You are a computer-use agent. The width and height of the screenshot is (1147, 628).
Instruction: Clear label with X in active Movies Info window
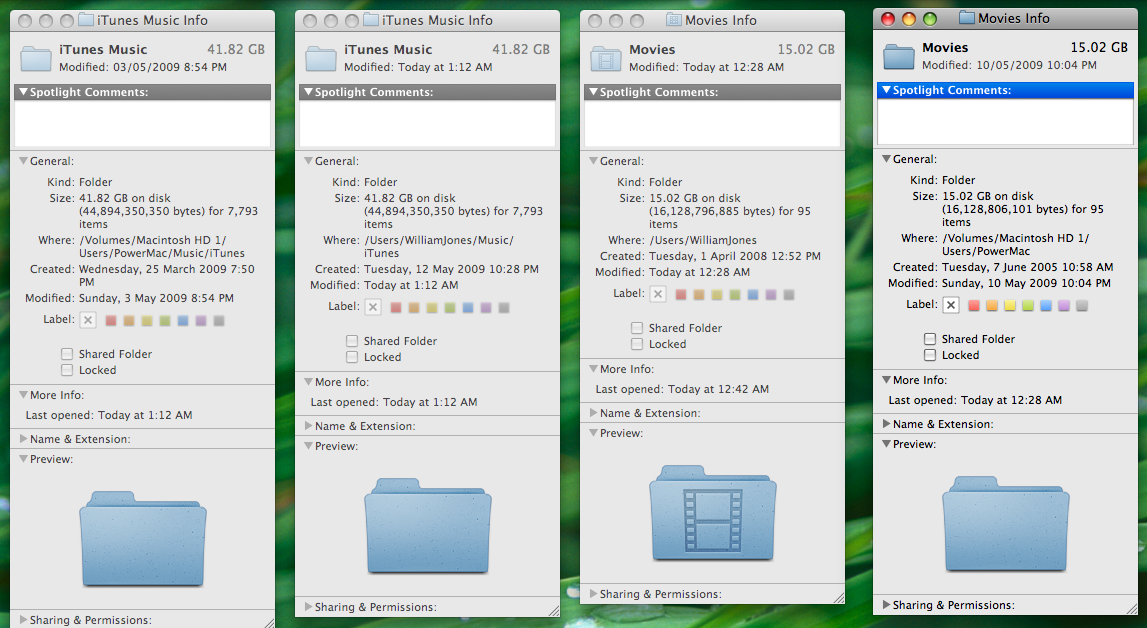(x=951, y=305)
